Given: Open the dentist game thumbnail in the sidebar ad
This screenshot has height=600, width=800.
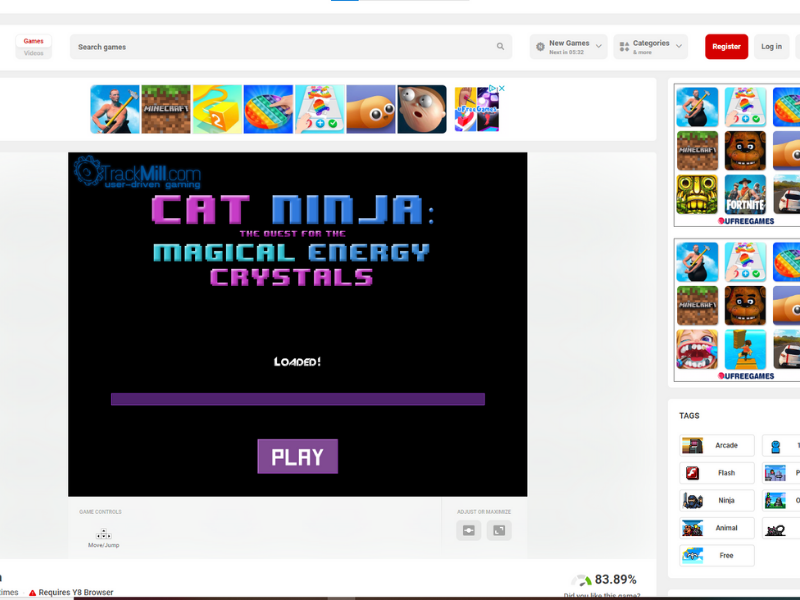Looking at the screenshot, I should (697, 349).
